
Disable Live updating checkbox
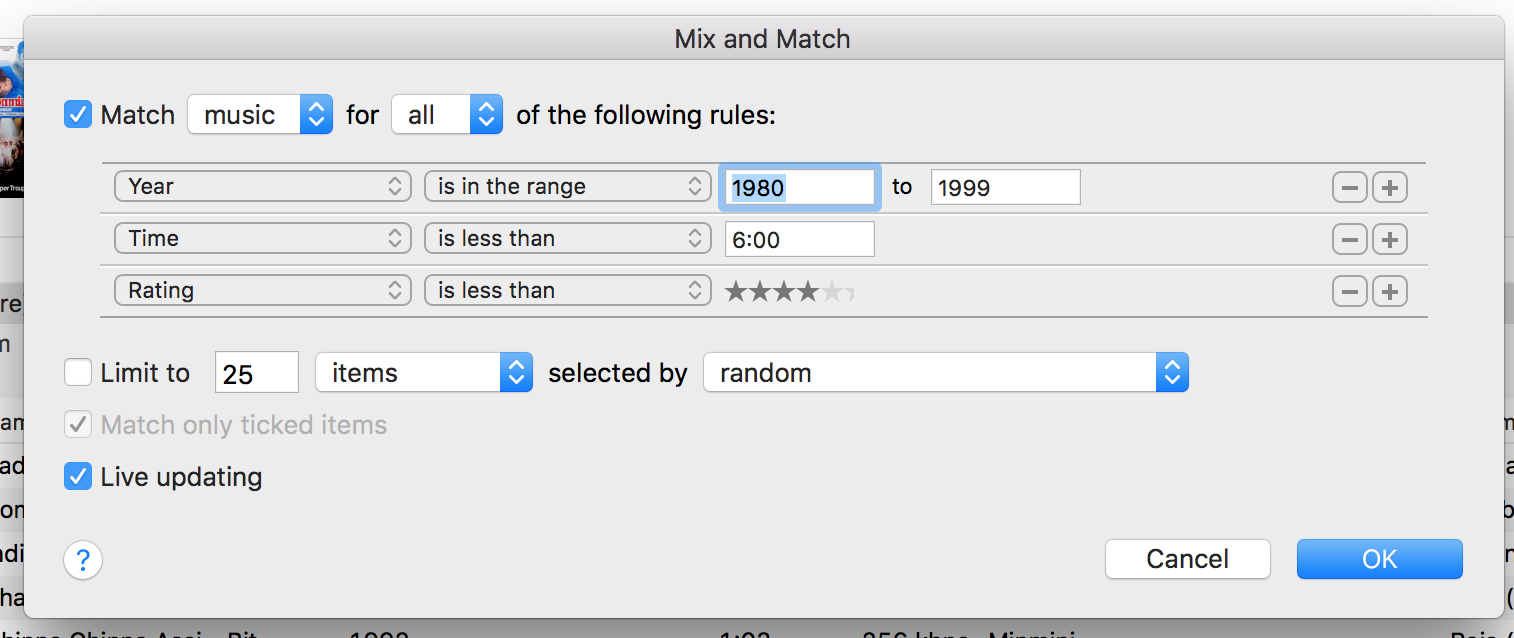click(78, 477)
